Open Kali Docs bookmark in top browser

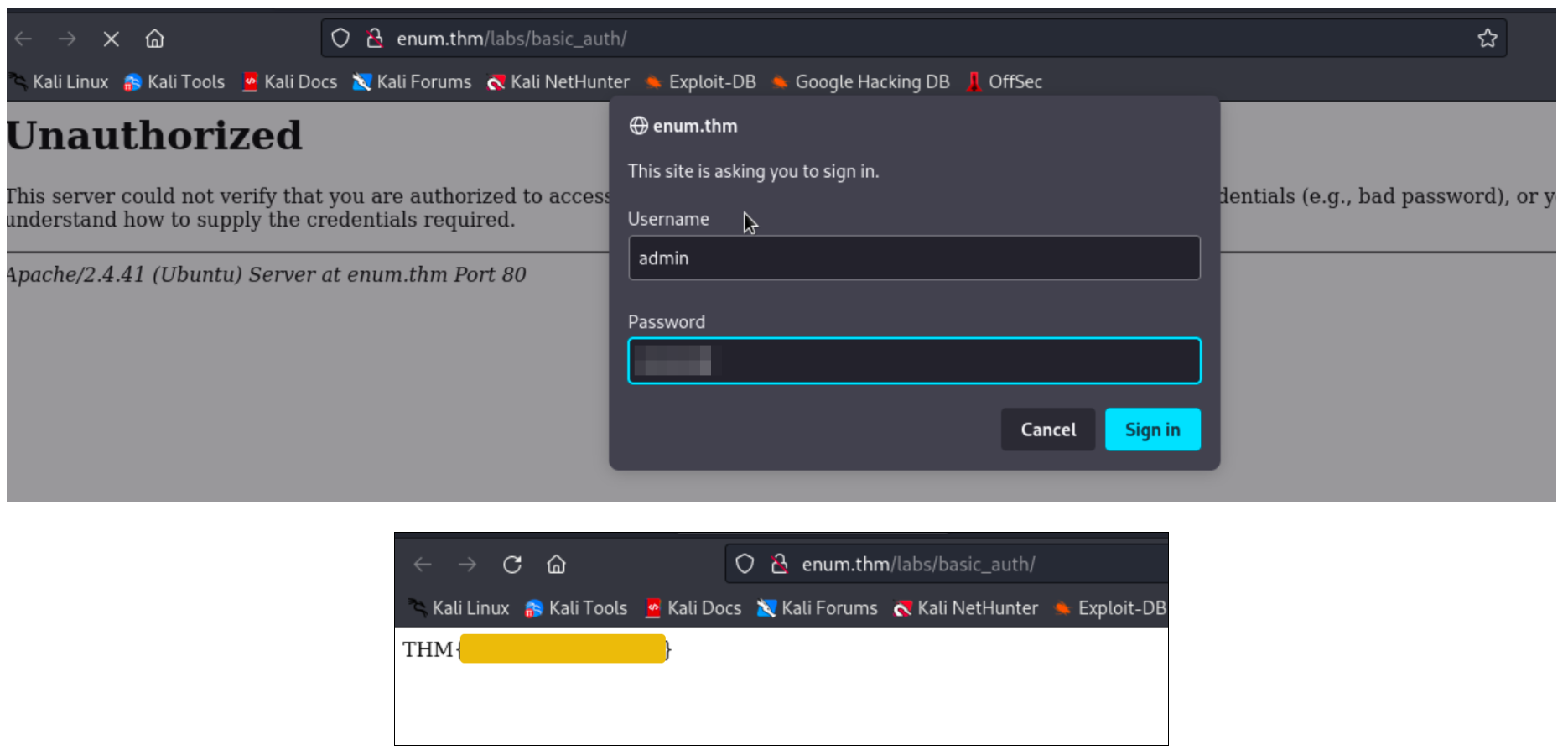[x=289, y=81]
